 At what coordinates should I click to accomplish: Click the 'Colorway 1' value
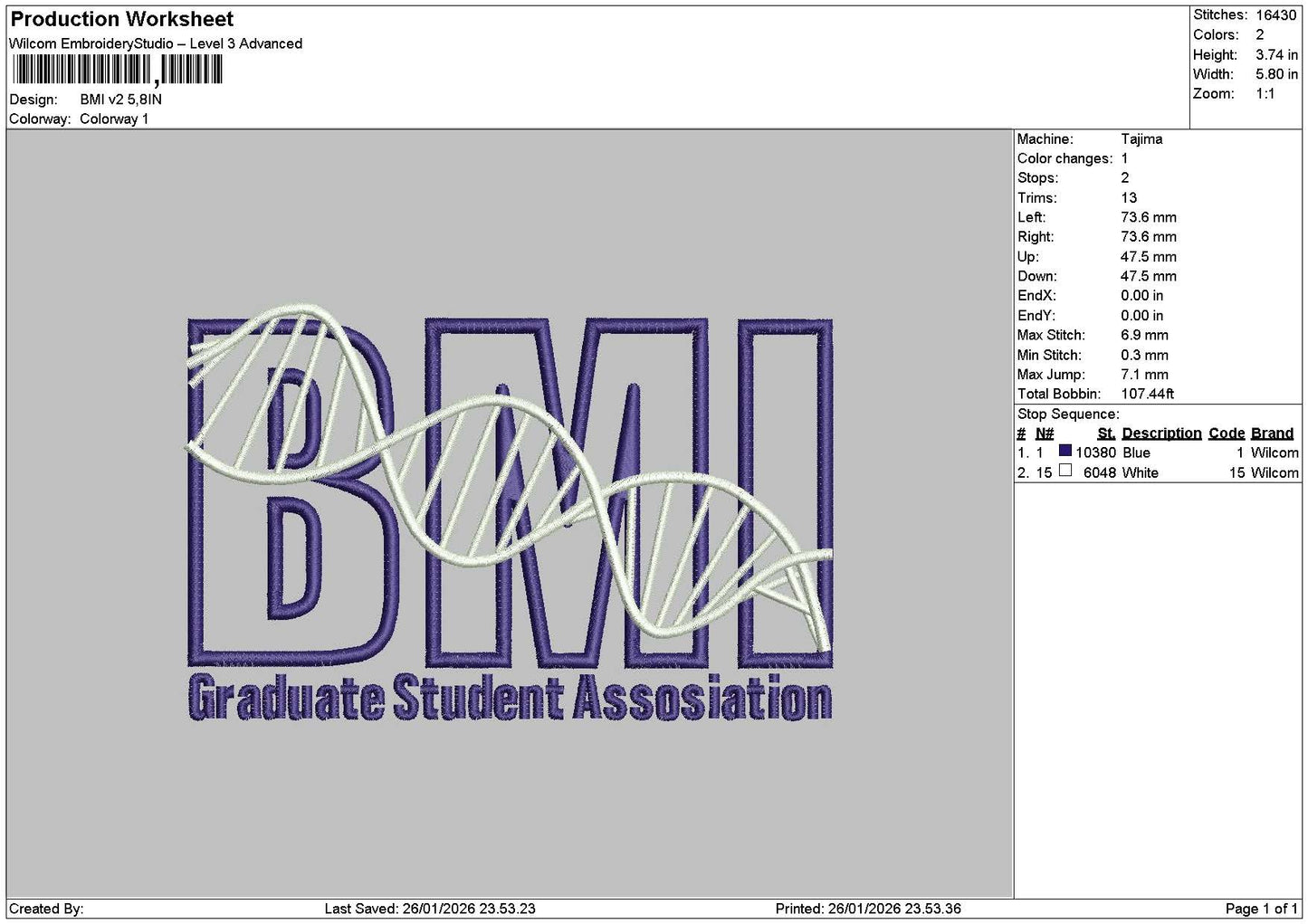pos(114,119)
